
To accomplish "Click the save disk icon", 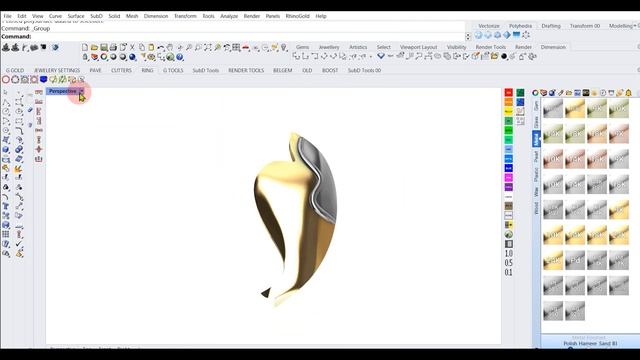I will 104,47.
